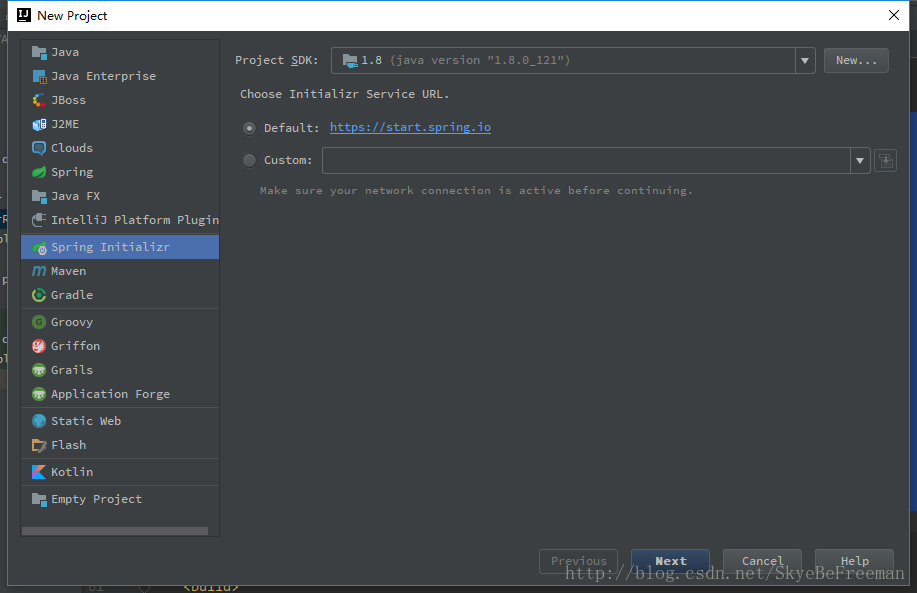This screenshot has height=593, width=917.
Task: Pick the Java FX folder icon
Action: pos(39,196)
